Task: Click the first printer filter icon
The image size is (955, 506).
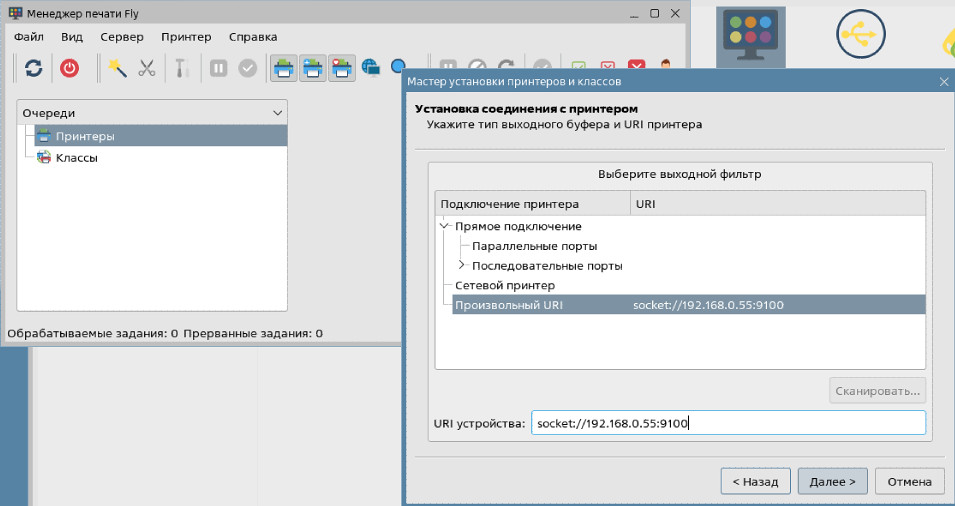Action: (x=284, y=68)
